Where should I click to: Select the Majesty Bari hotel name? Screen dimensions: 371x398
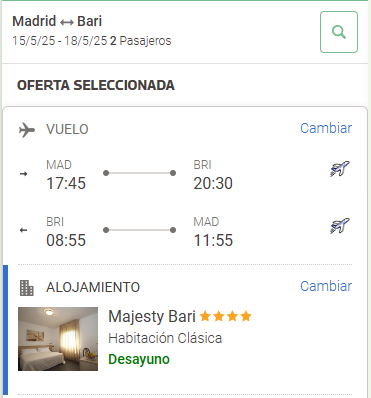point(152,316)
